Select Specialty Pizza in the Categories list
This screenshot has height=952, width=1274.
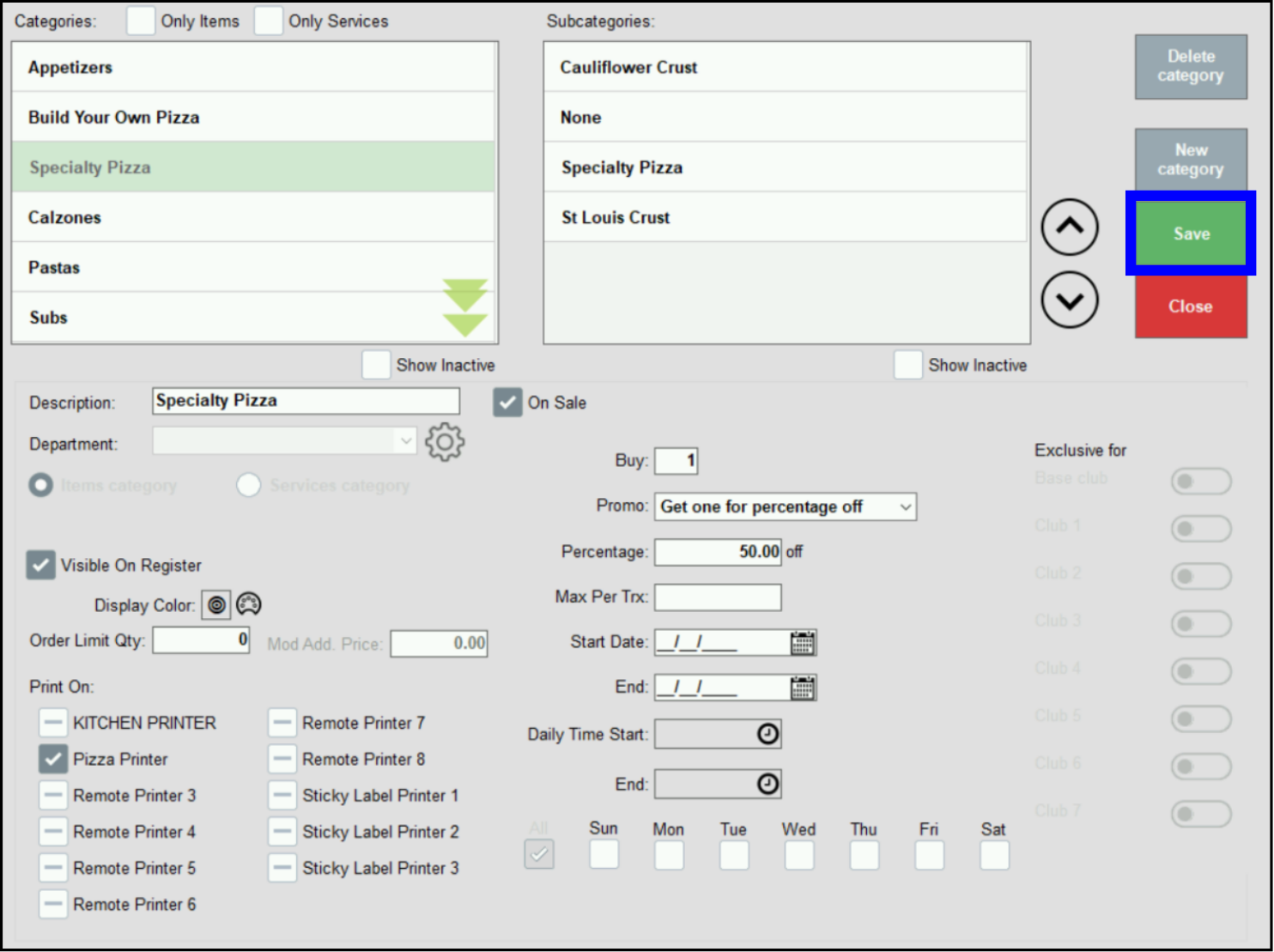point(253,167)
